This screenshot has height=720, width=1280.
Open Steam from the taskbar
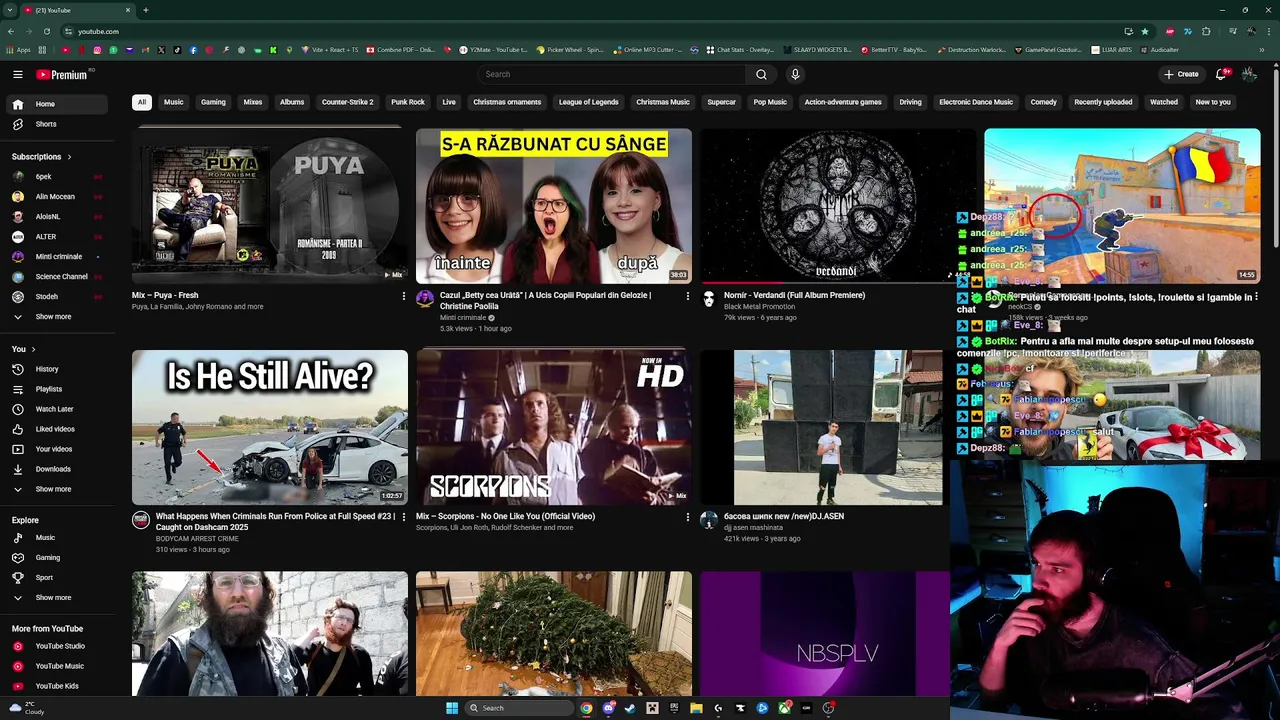click(630, 708)
